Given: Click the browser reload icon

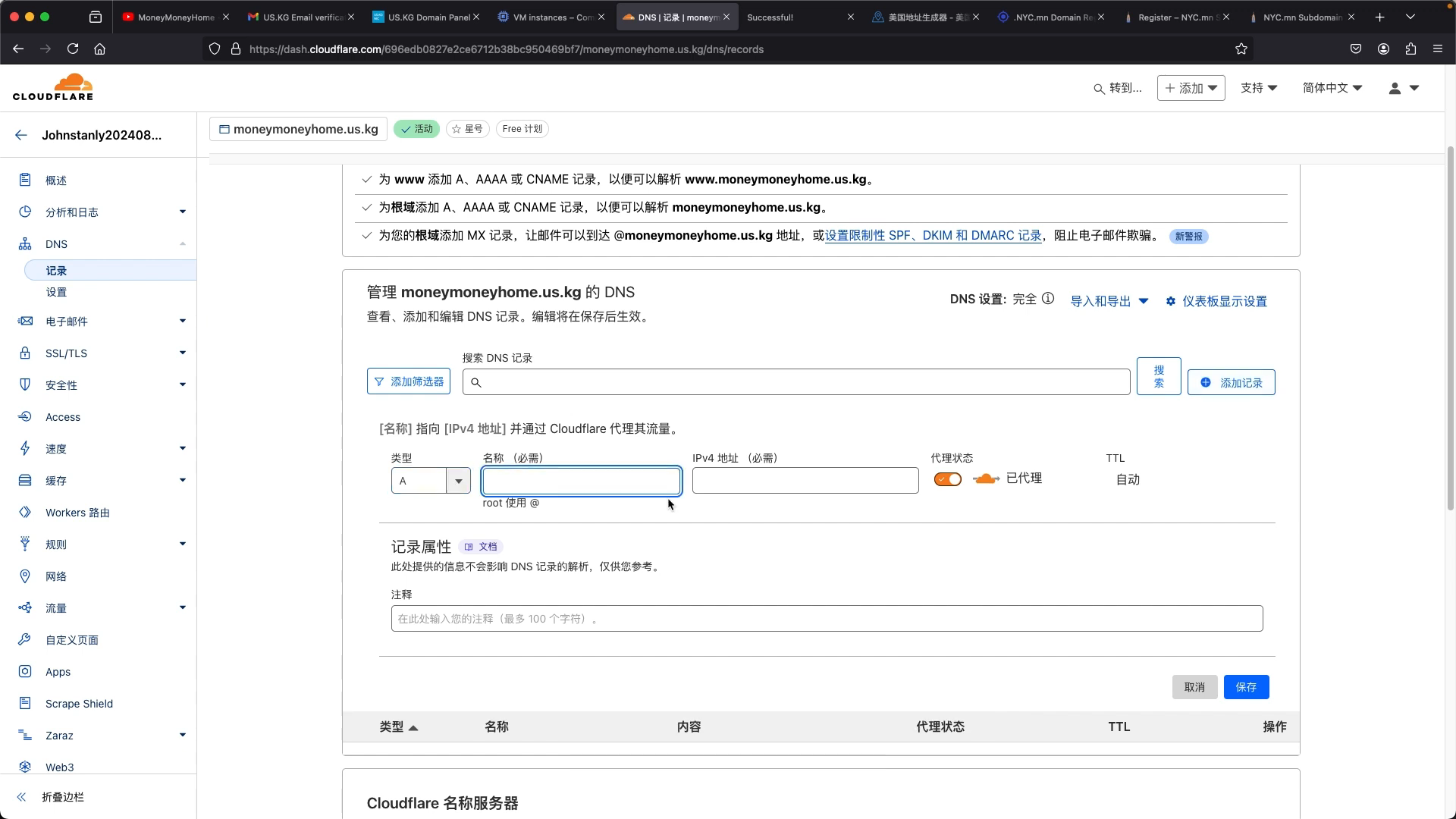Looking at the screenshot, I should (73, 49).
